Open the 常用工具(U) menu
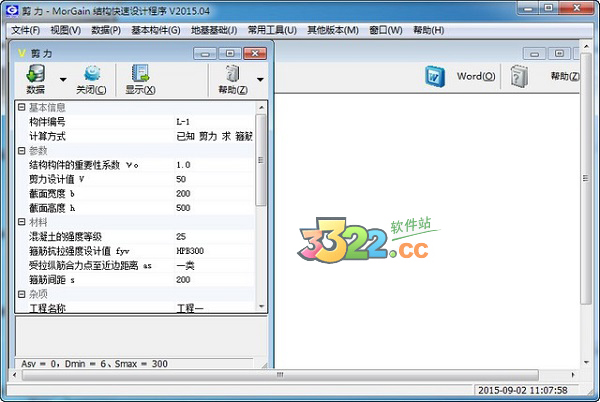Image resolution: width=600 pixels, height=402 pixels. pos(272,30)
